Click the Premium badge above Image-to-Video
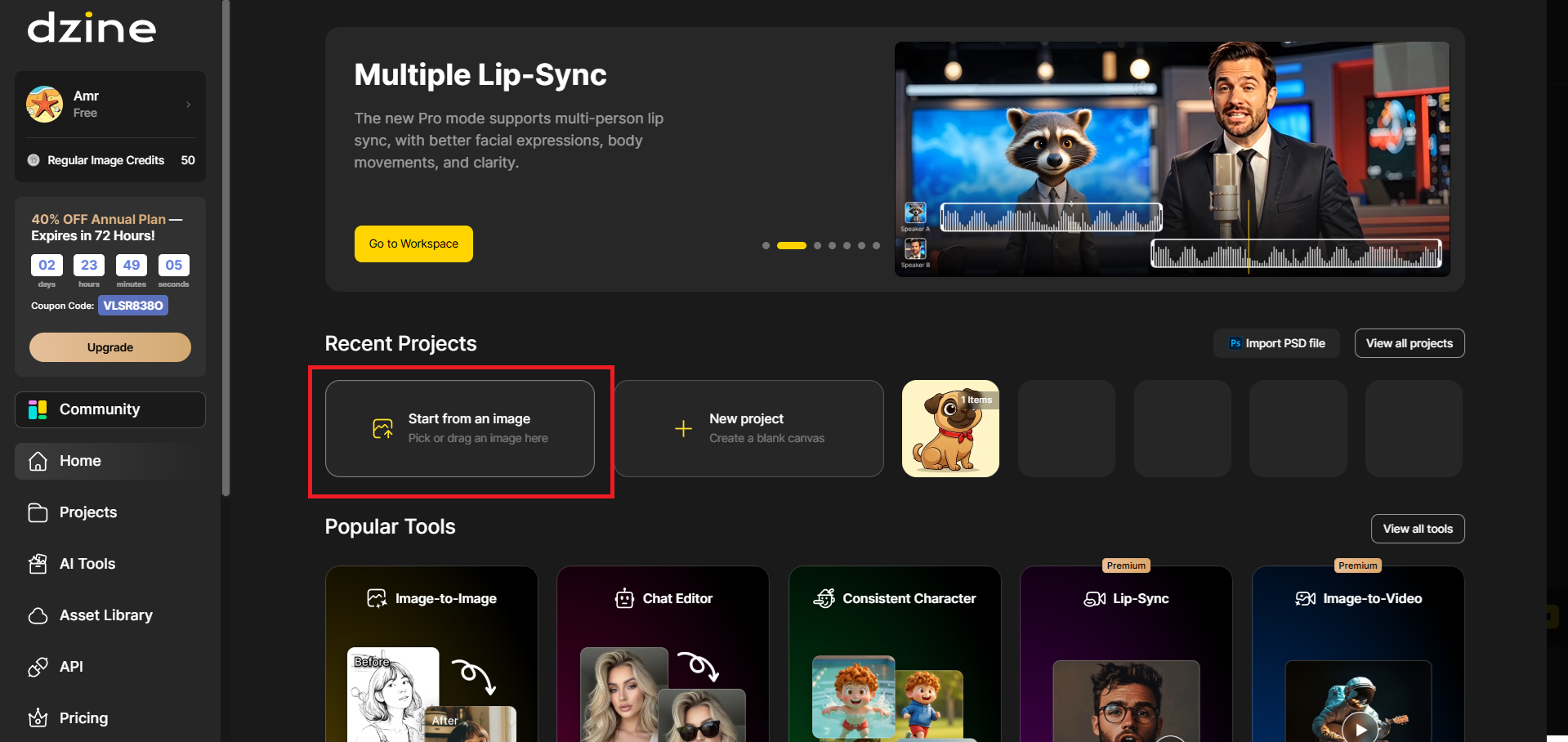Viewport: 1568px width, 742px height. coord(1358,565)
